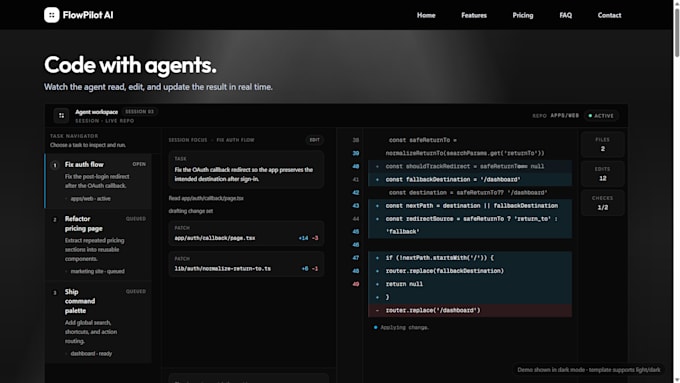Click the REPO APPS/WEB label
This screenshot has height=383, width=680.
(556, 116)
